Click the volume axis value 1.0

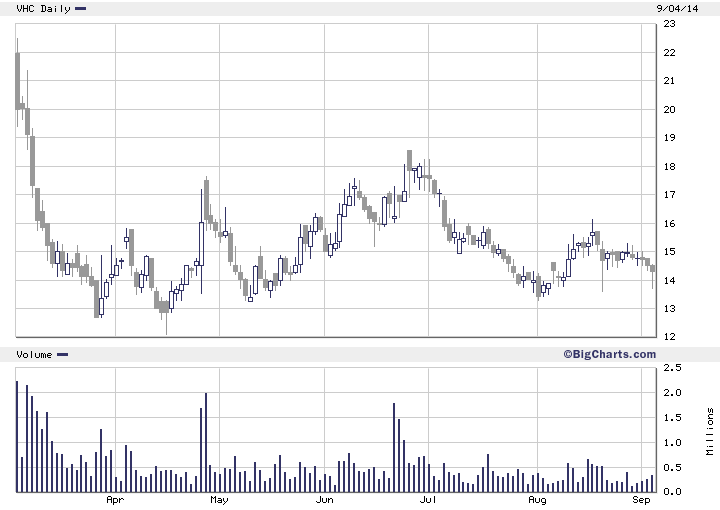pyautogui.click(x=672, y=443)
